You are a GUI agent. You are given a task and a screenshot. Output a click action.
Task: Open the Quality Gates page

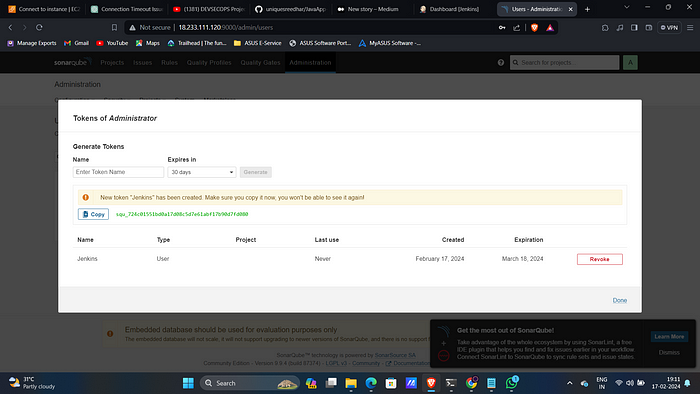click(x=260, y=62)
